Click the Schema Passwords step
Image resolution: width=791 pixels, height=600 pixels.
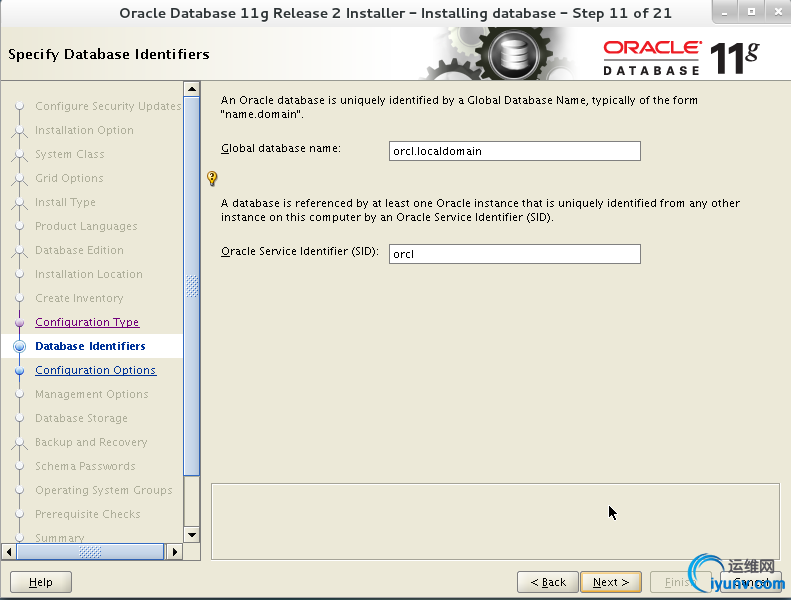pyautogui.click(x=85, y=466)
